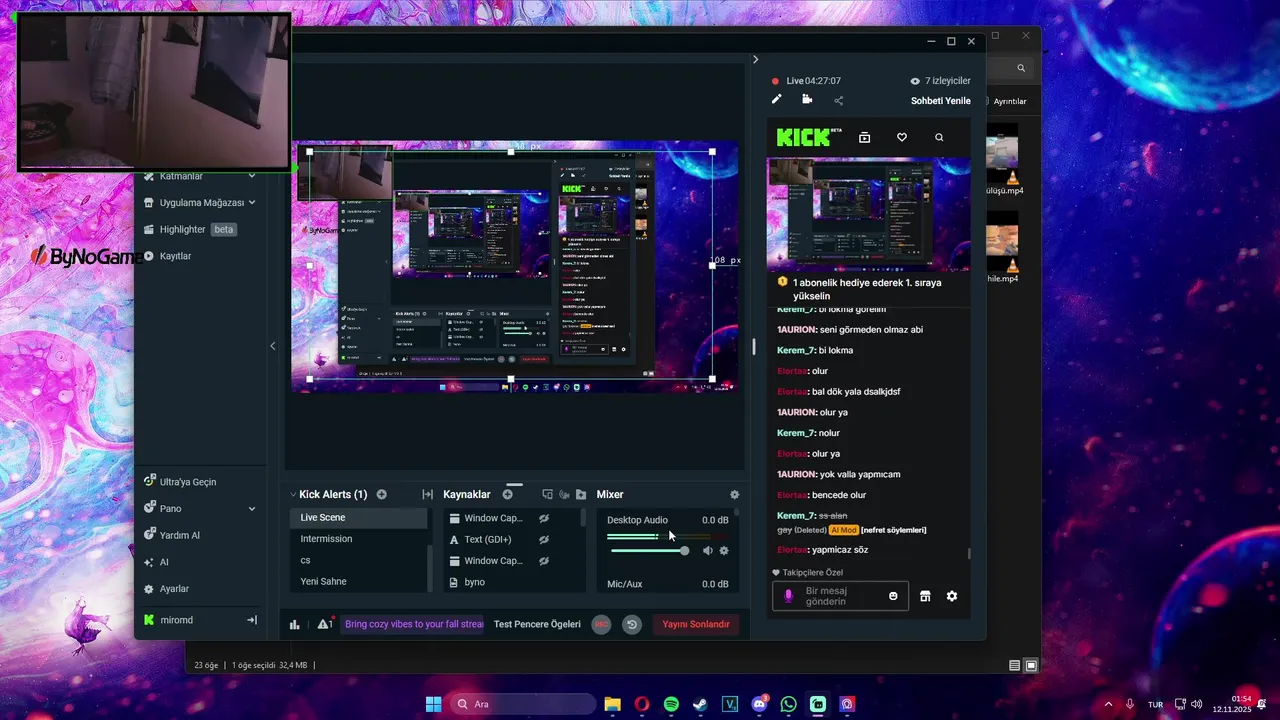Image resolution: width=1280 pixels, height=720 pixels.
Task: Collapse the chat panel with top arrow
Action: [x=755, y=59]
